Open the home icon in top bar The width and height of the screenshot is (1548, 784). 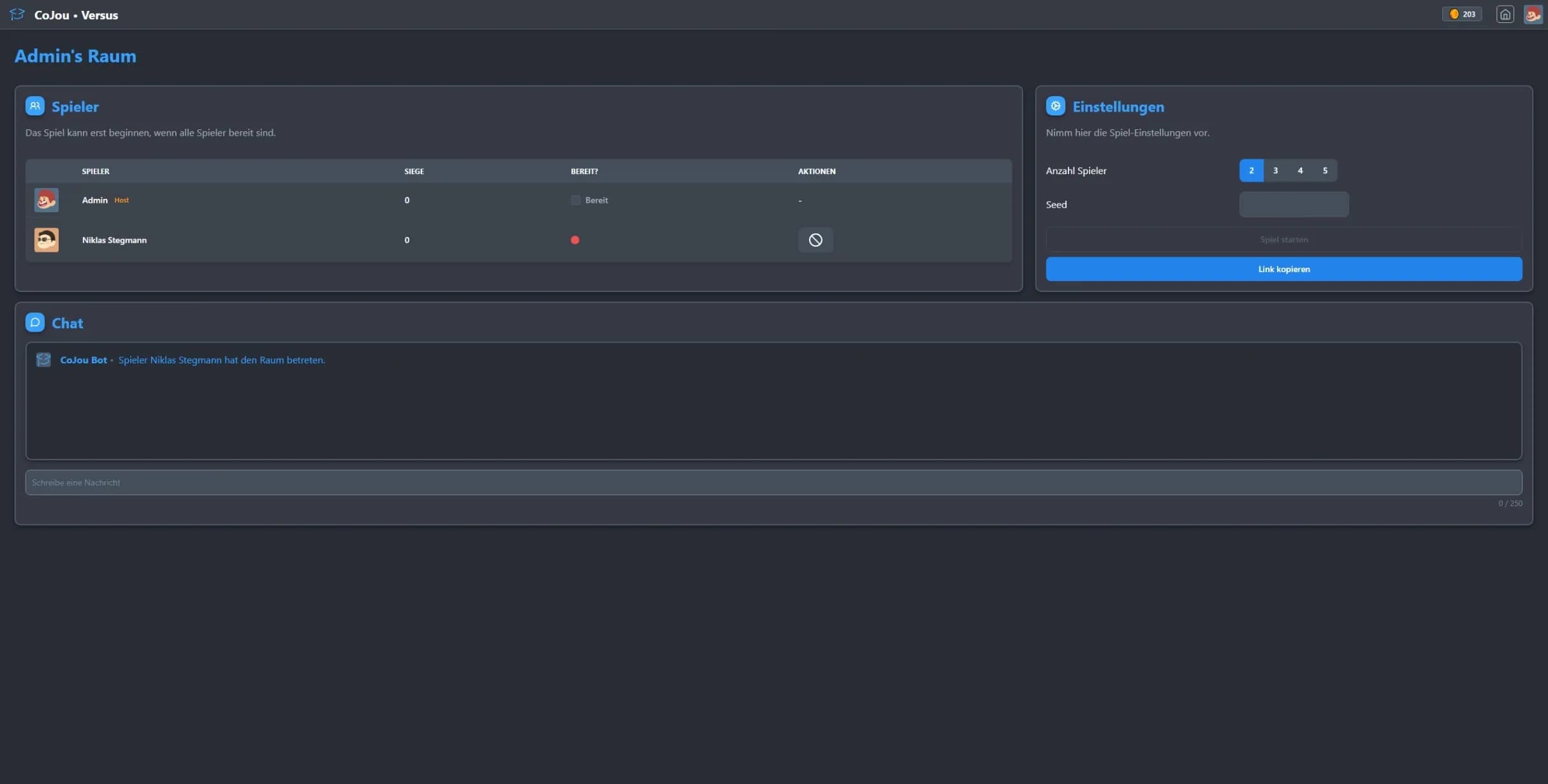tap(1505, 14)
